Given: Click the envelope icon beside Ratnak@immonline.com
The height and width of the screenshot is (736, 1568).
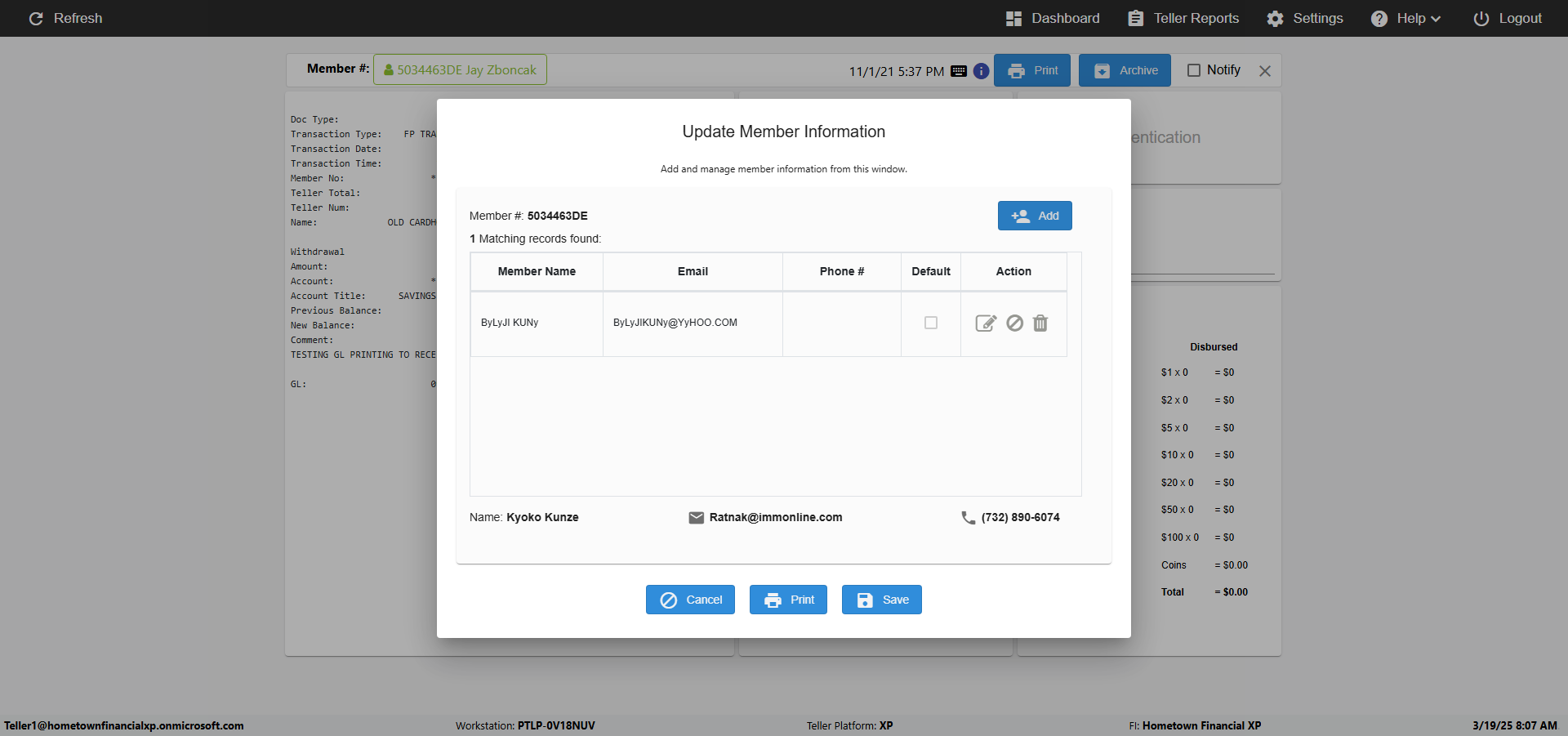Looking at the screenshot, I should [x=696, y=518].
